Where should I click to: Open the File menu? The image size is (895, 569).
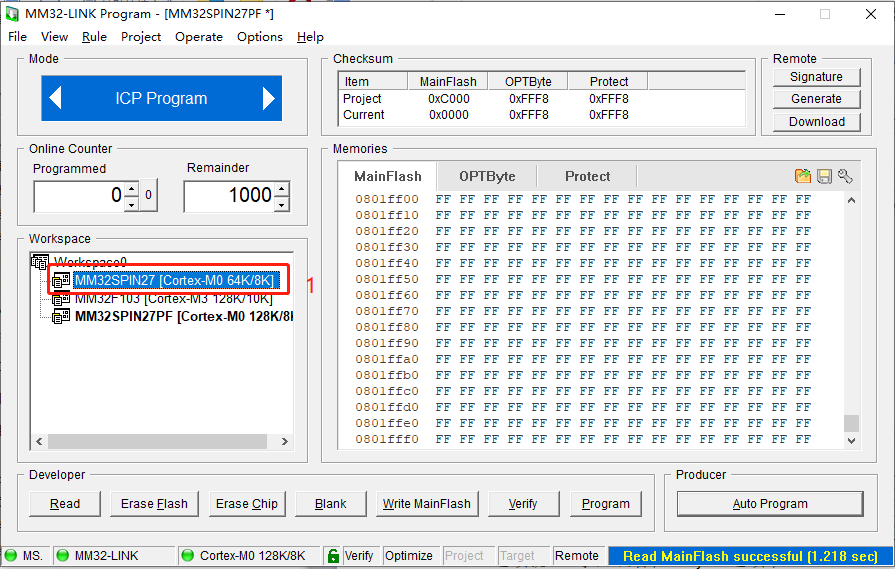click(17, 37)
